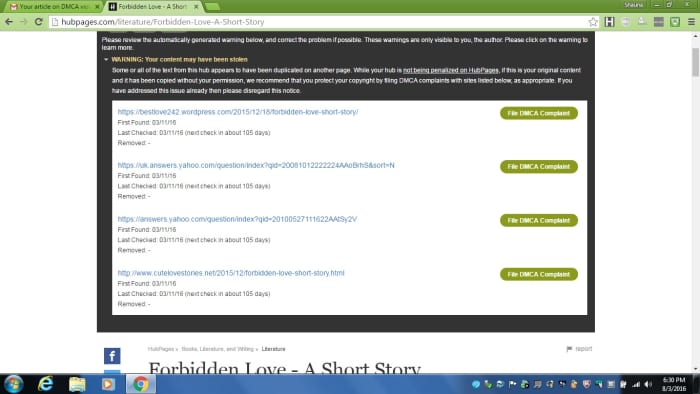Launch Internet Explorer from the taskbar
Image resolution: width=700 pixels, height=394 pixels.
tap(46, 384)
